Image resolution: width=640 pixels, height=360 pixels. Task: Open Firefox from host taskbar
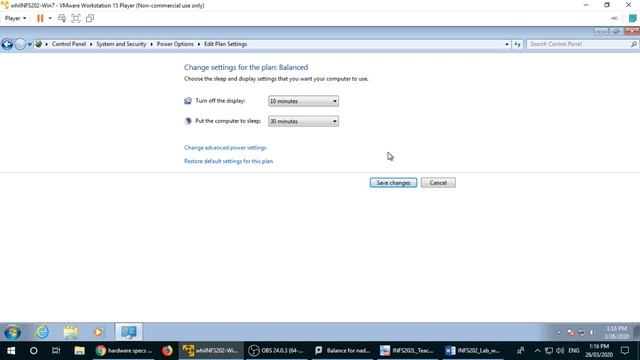click(167, 351)
